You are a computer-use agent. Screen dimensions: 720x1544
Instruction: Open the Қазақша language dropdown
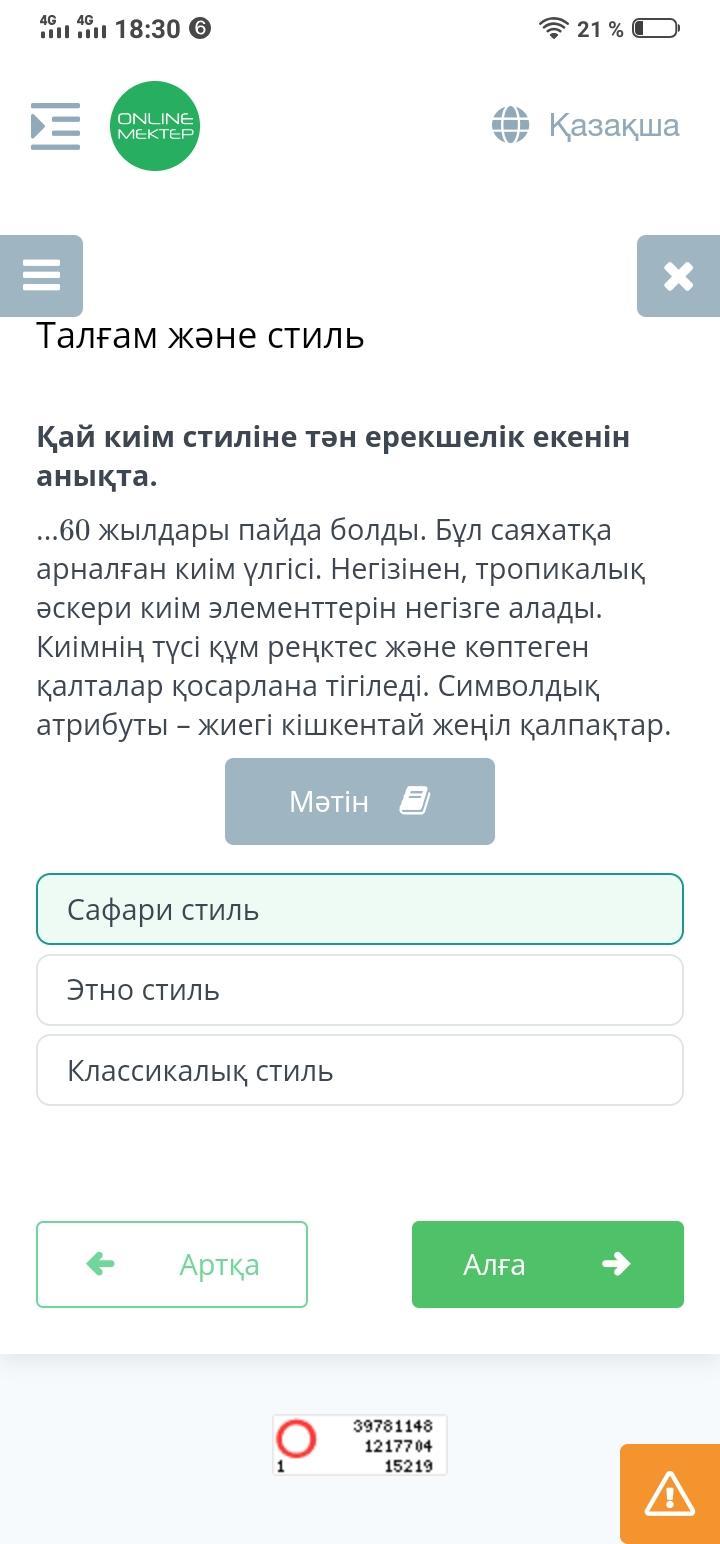click(x=613, y=126)
